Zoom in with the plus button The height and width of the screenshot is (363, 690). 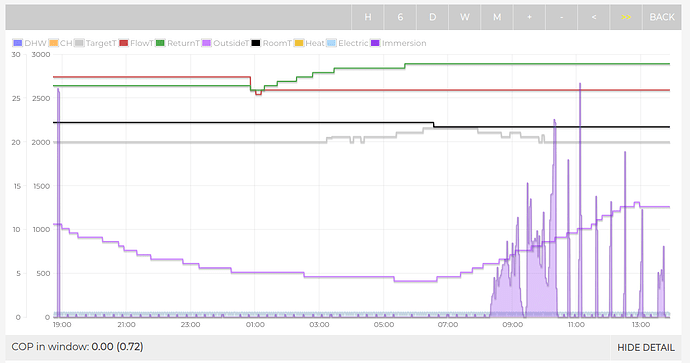tap(529, 17)
